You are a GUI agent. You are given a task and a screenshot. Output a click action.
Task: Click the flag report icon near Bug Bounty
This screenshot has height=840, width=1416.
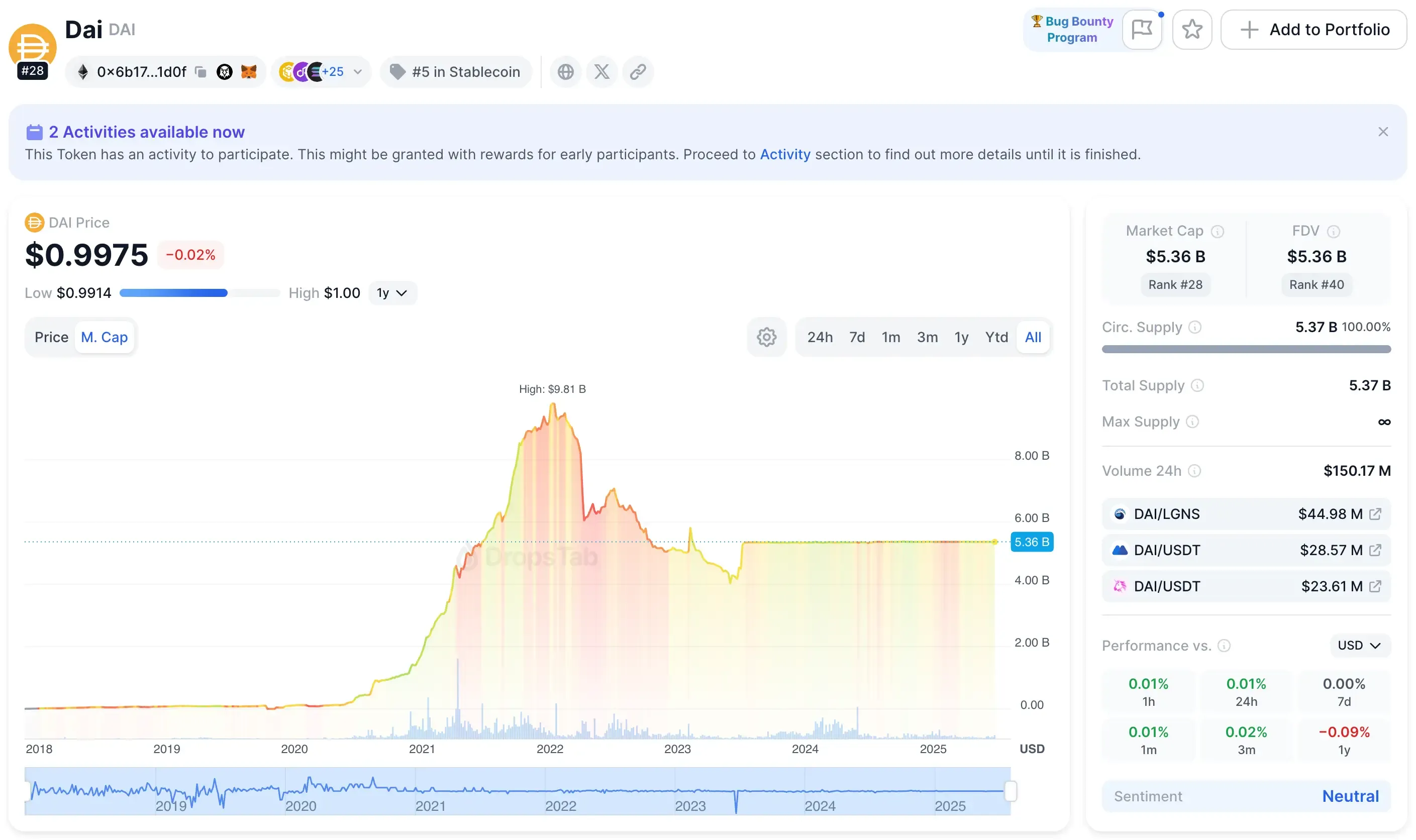[x=1142, y=29]
